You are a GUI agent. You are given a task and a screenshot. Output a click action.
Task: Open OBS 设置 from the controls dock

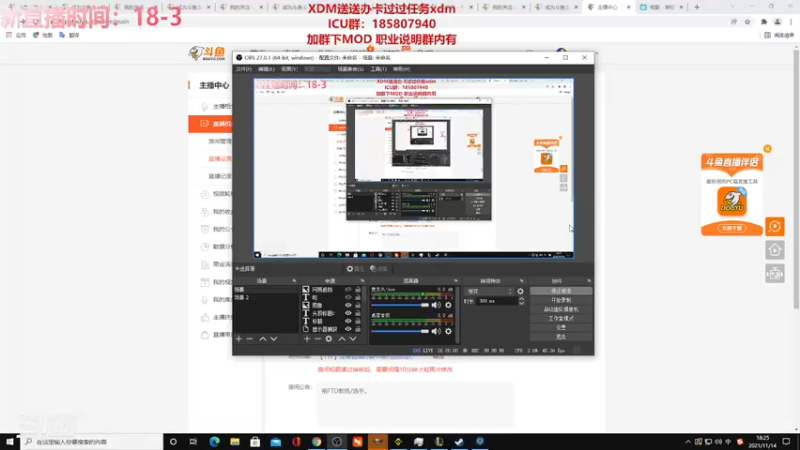pos(561,328)
